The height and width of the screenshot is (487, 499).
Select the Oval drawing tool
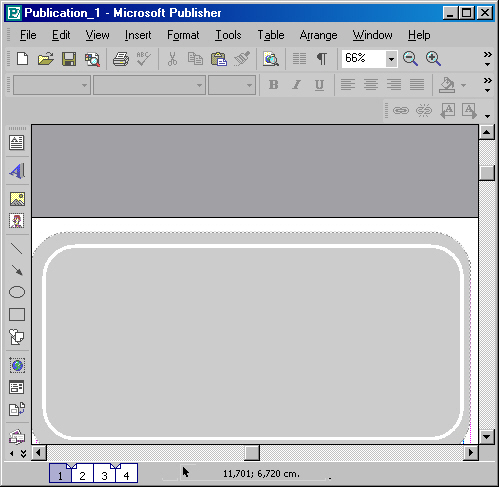(x=17, y=292)
